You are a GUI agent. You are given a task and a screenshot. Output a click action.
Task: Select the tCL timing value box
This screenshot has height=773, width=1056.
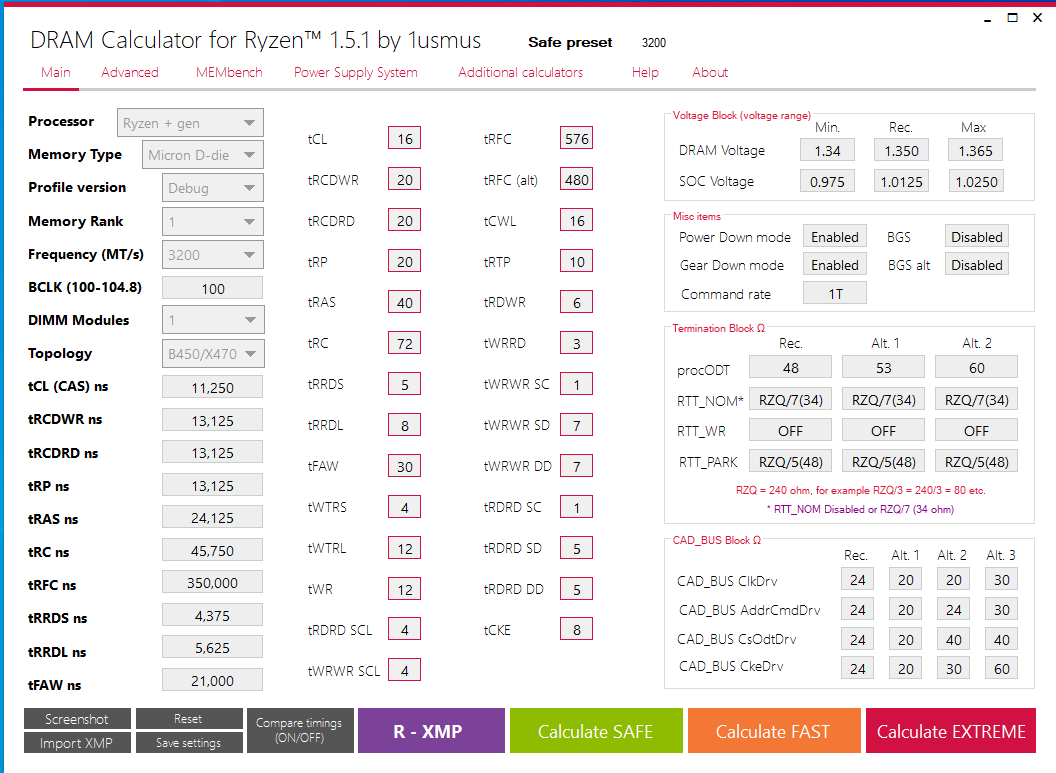[404, 139]
